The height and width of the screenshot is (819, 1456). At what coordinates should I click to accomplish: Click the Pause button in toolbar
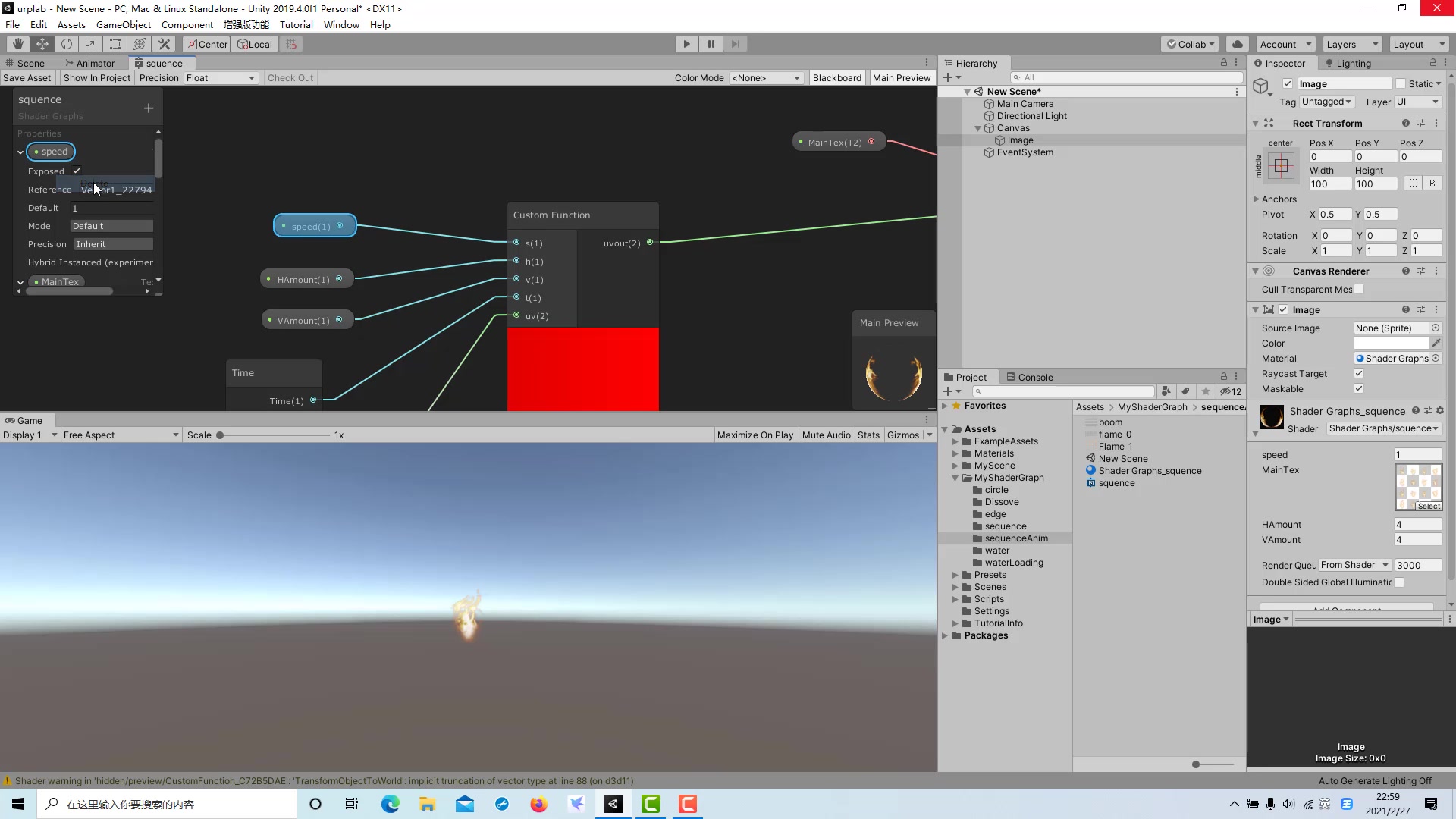click(711, 43)
